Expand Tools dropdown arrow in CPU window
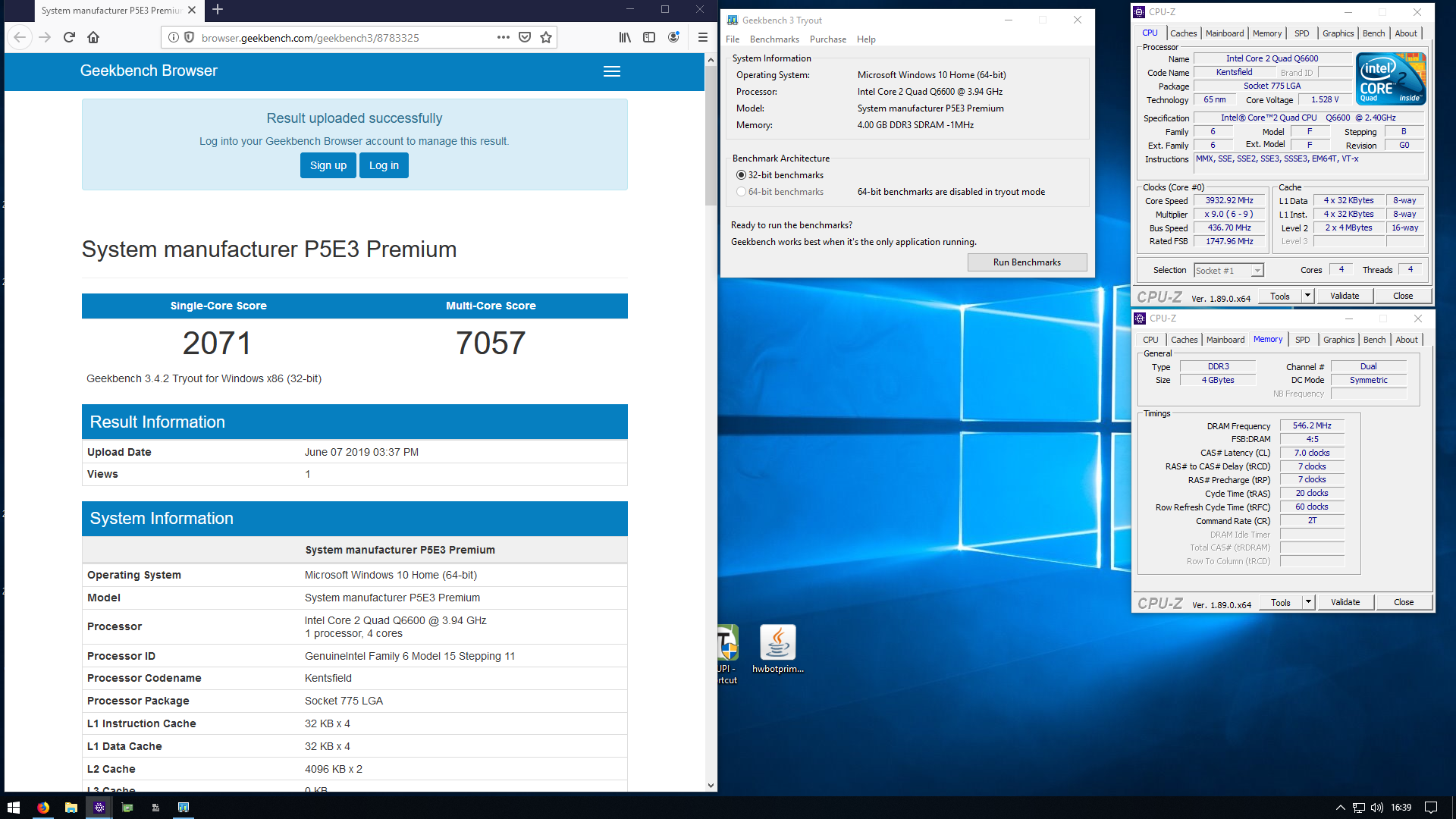 [1307, 296]
